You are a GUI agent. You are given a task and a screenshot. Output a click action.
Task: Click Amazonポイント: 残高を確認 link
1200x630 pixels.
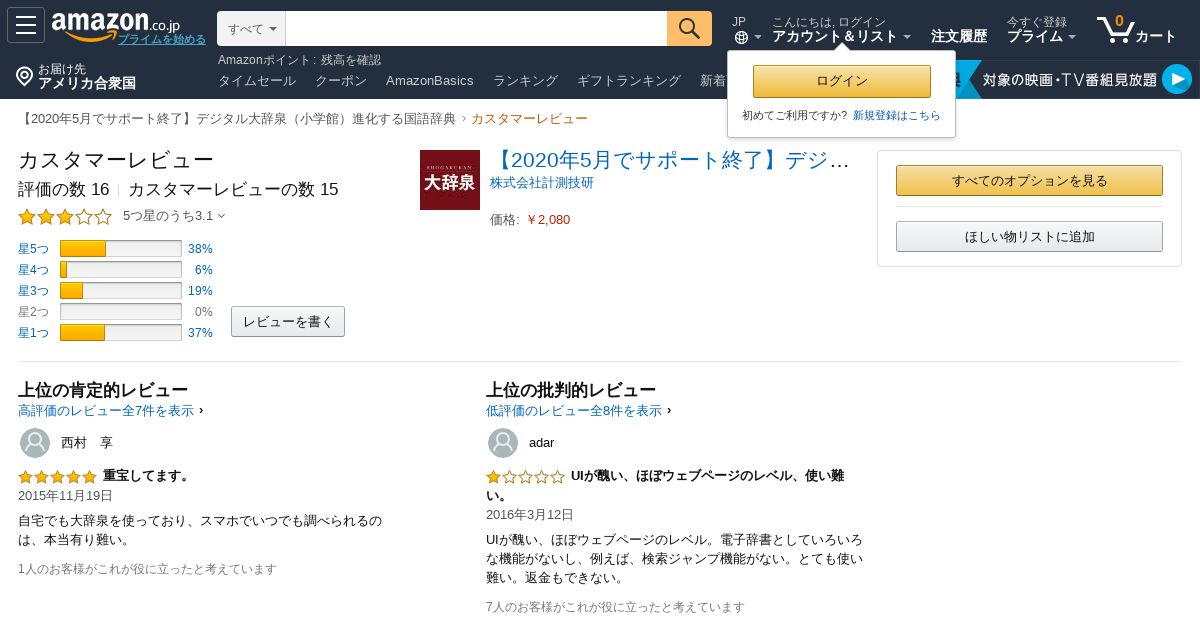299,60
